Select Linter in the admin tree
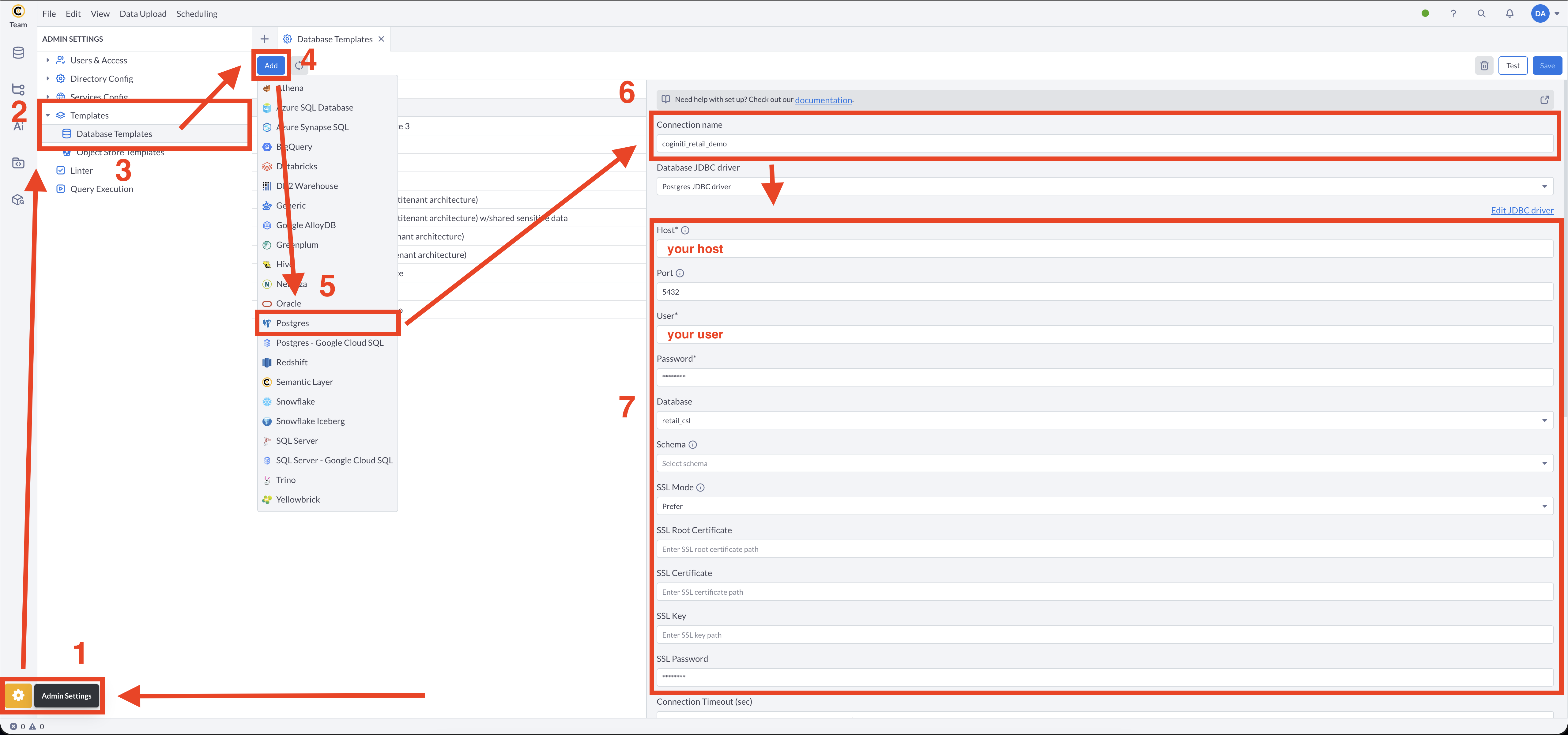 [81, 170]
